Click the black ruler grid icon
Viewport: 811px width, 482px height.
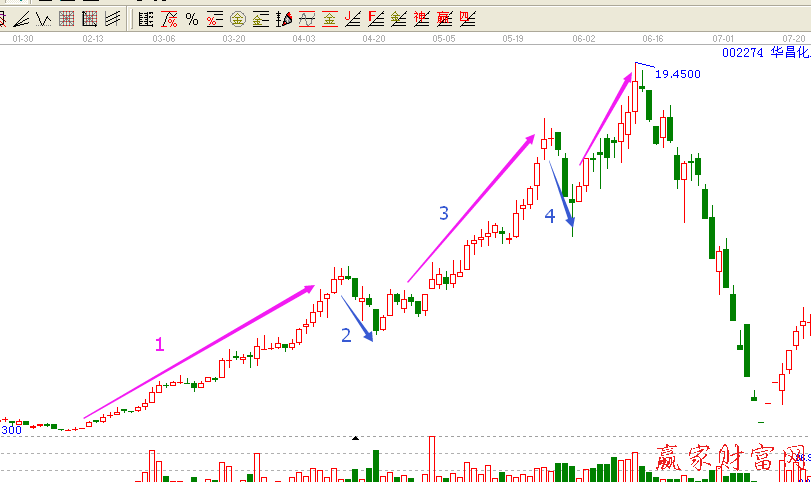click(146, 18)
